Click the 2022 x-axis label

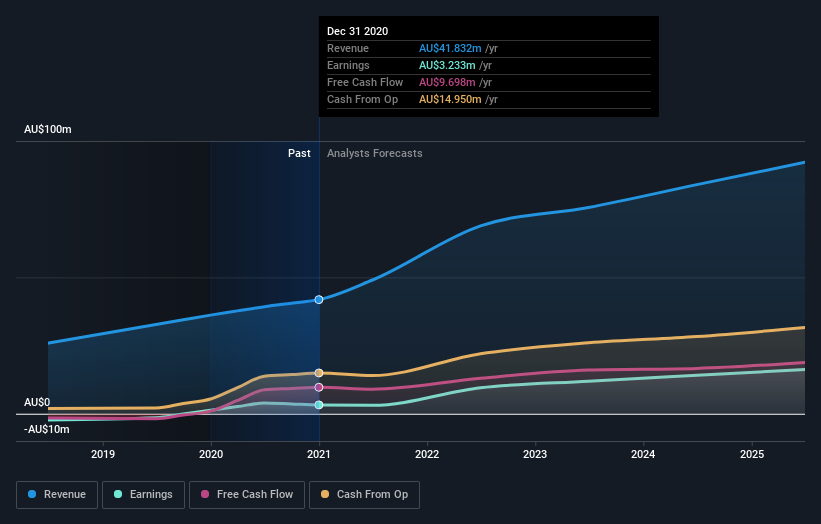tap(427, 454)
